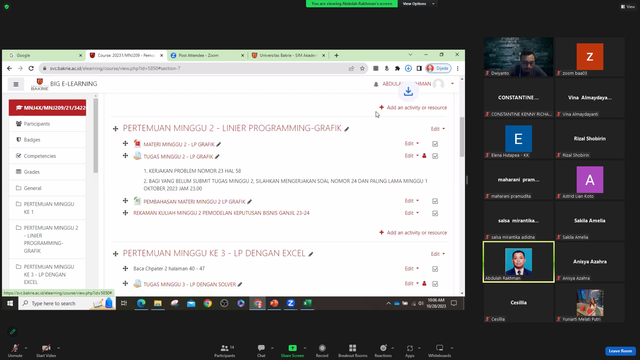The height and width of the screenshot is (360, 640).
Task: Start Video in Zoom toolbar
Action: tap(46, 350)
